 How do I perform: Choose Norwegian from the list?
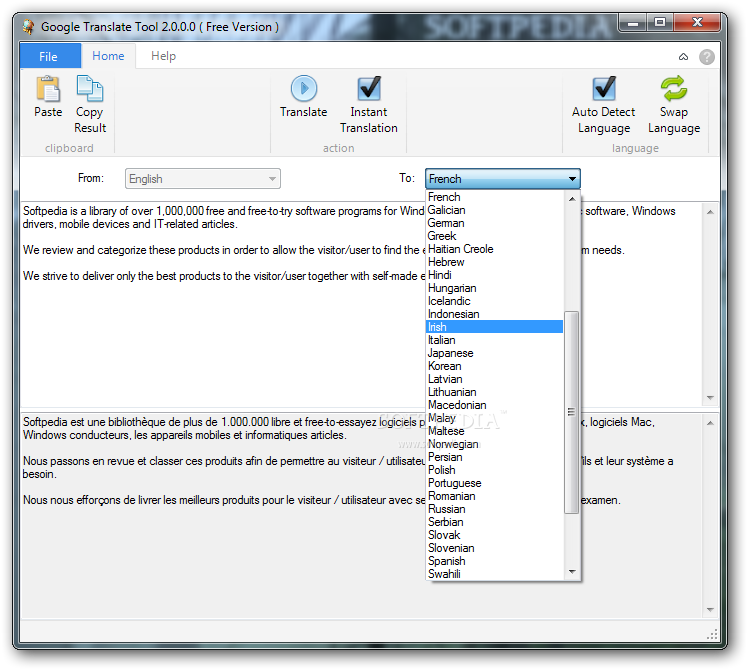coord(494,444)
